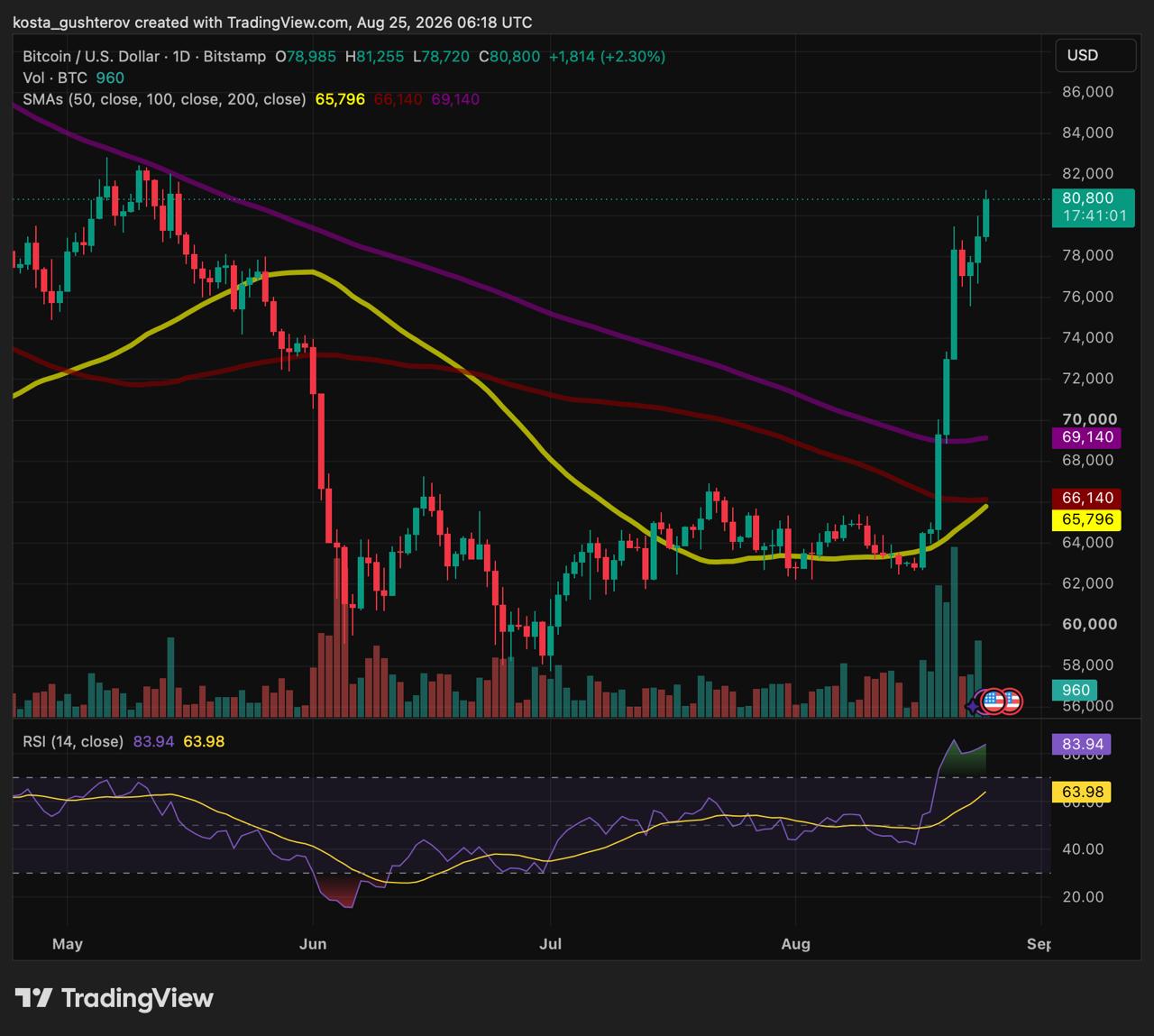Click the 20.00 RSI scale label

1083,896
